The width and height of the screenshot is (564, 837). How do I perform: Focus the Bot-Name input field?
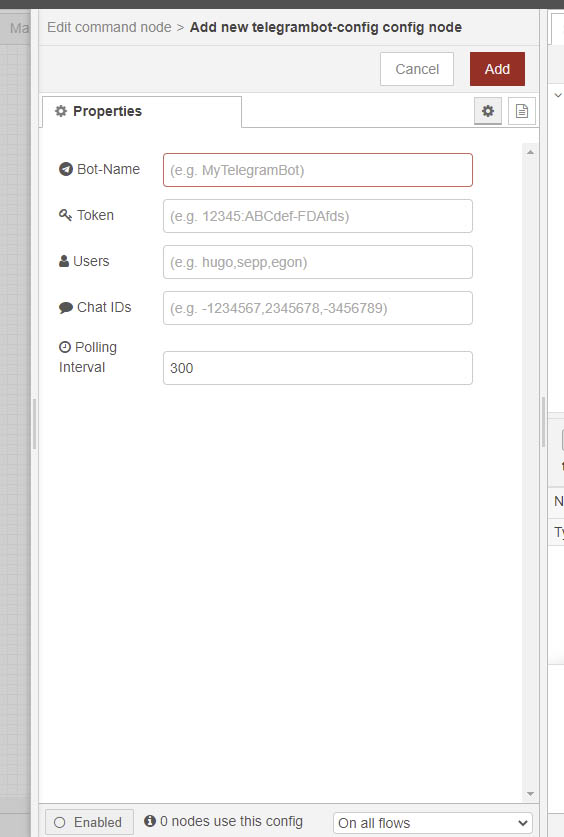(x=318, y=170)
